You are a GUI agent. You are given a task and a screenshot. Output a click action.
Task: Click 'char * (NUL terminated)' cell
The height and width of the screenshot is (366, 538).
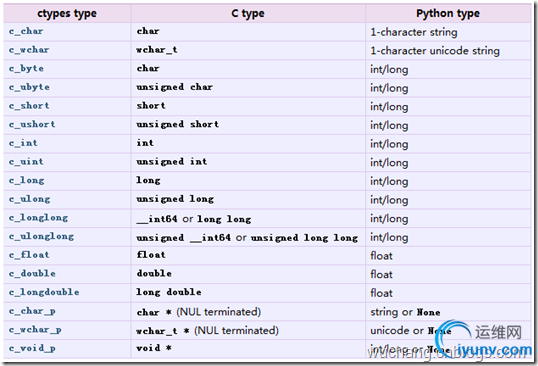pos(199,312)
